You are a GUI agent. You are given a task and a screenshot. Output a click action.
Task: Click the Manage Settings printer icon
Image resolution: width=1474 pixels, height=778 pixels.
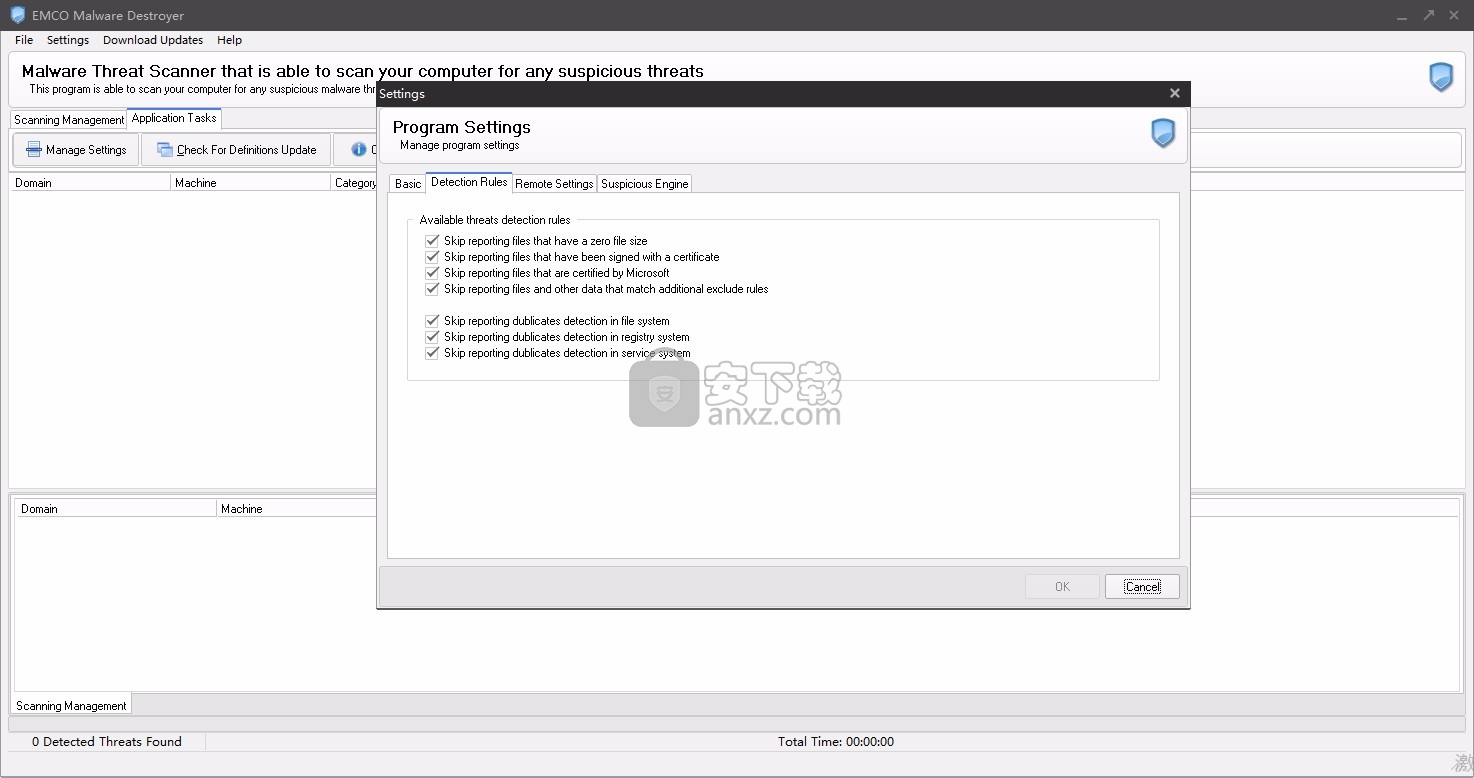(x=34, y=150)
